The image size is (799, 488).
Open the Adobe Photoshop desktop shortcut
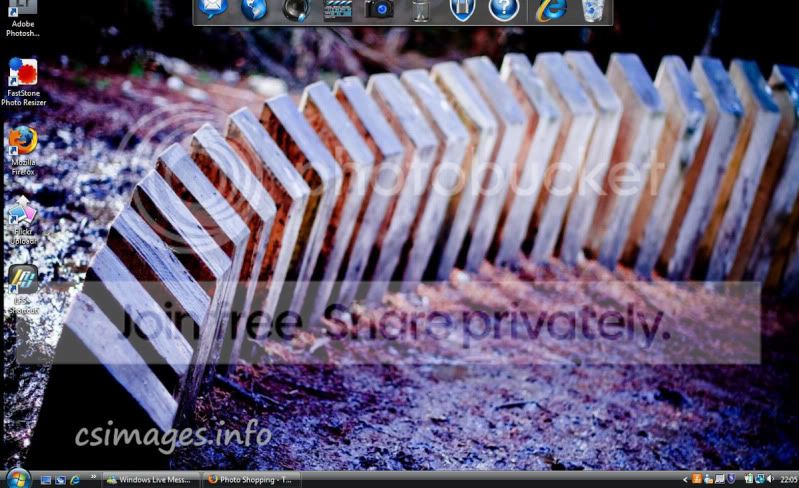(22, 18)
